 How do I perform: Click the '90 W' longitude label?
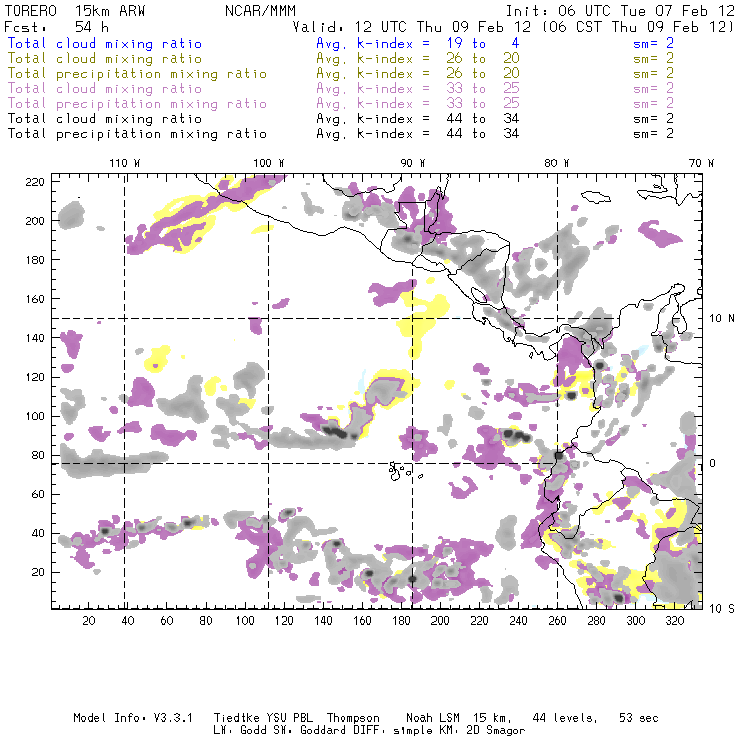(413, 163)
